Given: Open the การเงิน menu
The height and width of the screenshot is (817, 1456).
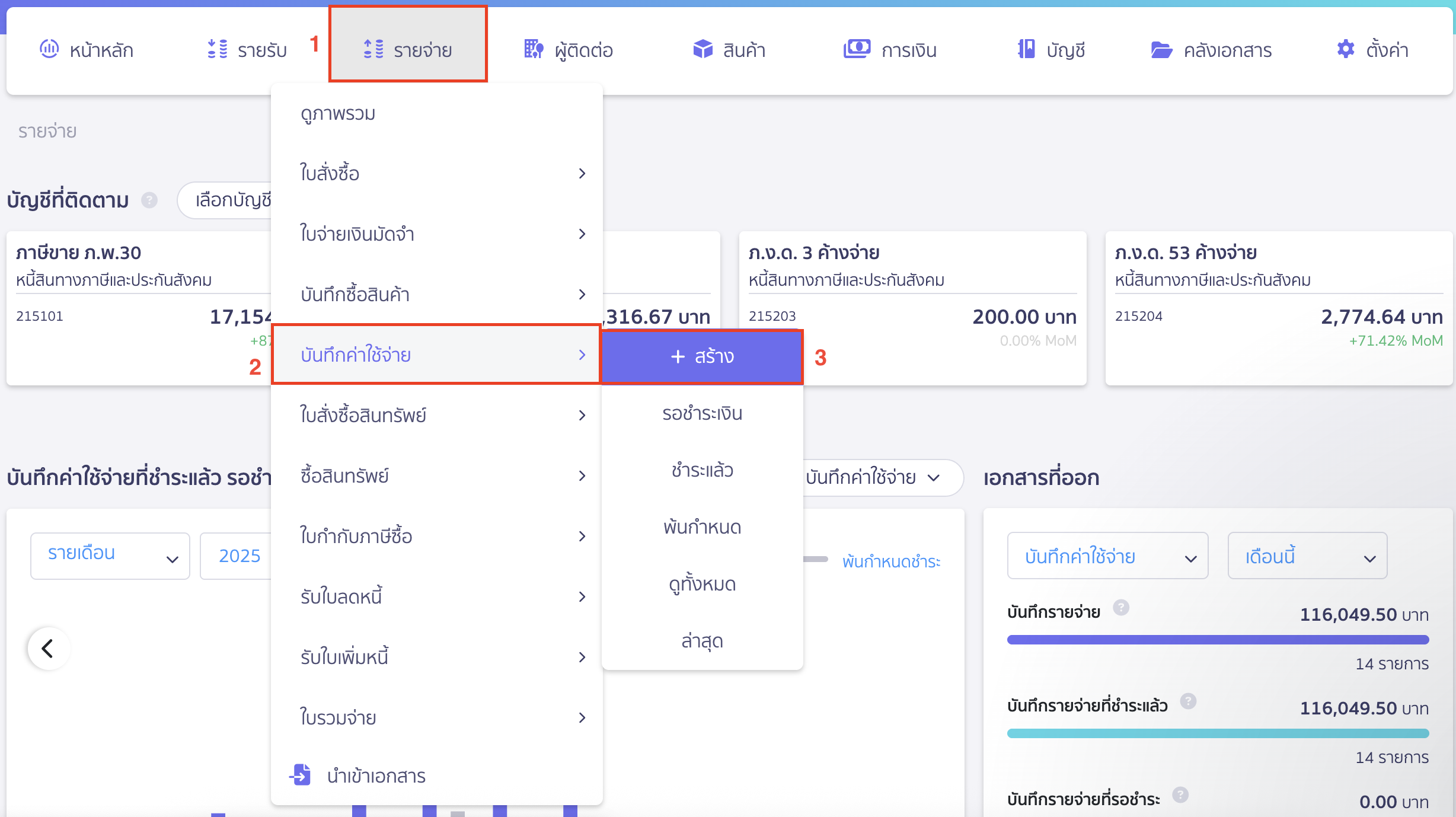Looking at the screenshot, I should click(890, 50).
